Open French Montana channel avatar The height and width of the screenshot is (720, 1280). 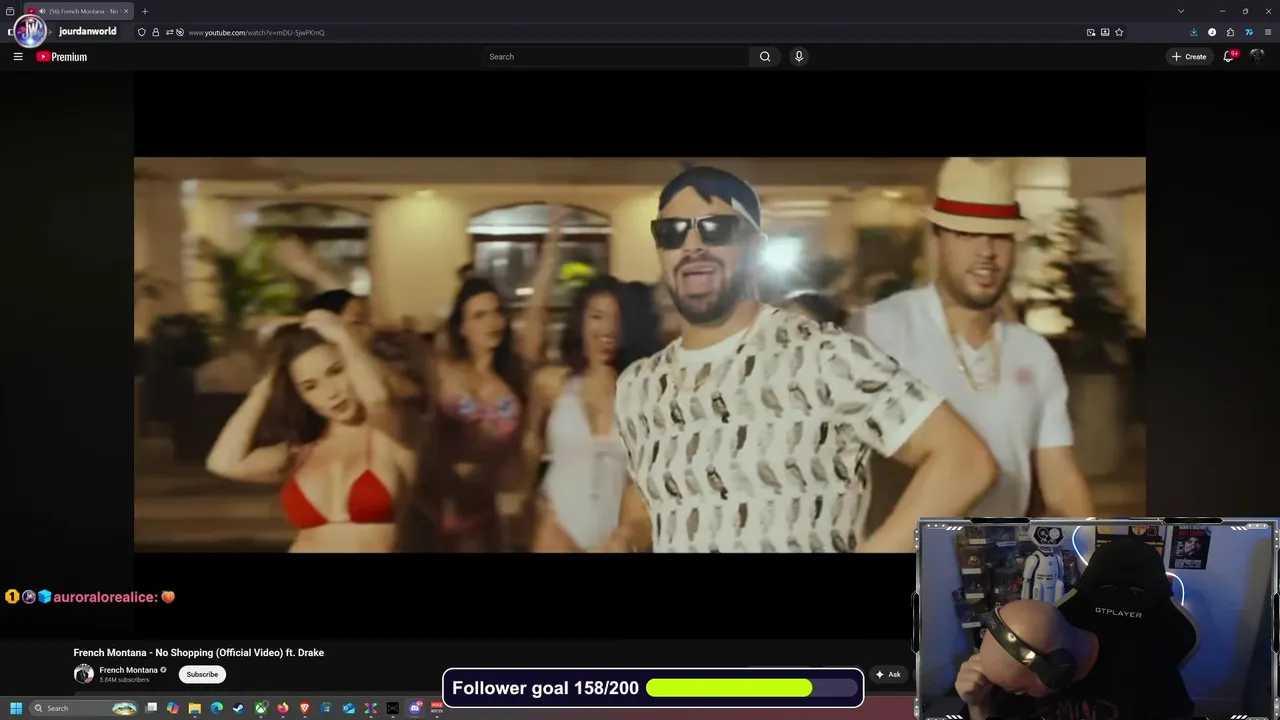pos(84,674)
